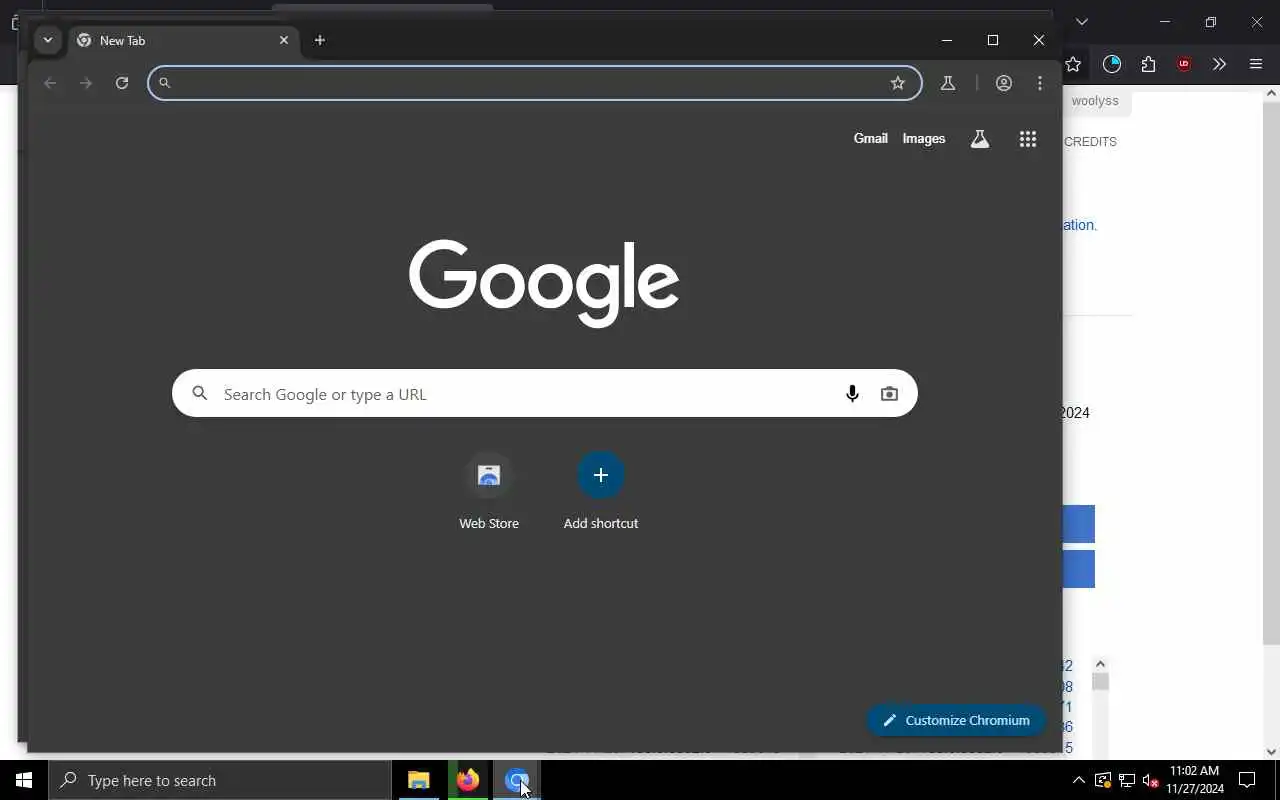Image resolution: width=1280 pixels, height=800 pixels.
Task: Open Chrome Labs flask icon in toolbar
Action: tap(948, 83)
